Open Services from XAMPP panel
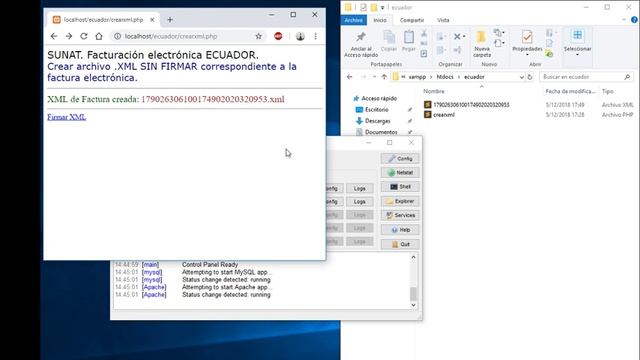Screen dimensions: 640x360 pos(400,215)
